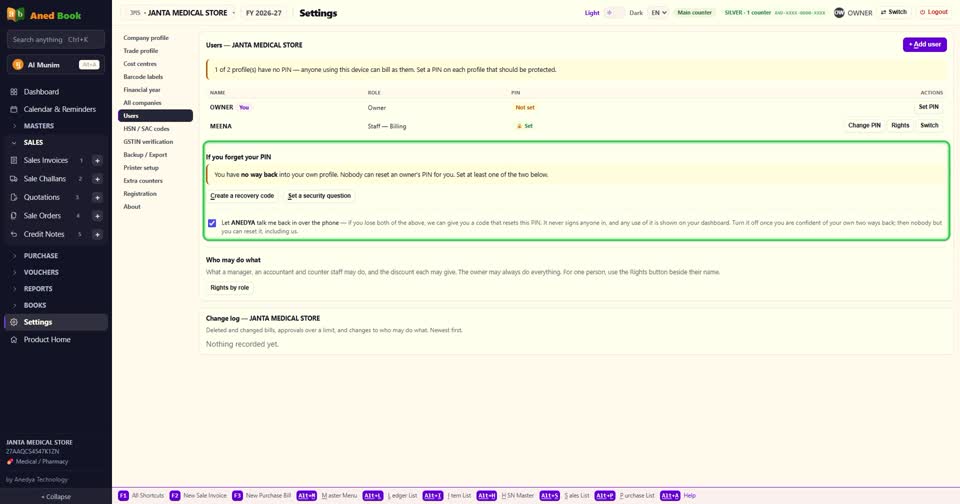Screen dimensions: 960x504
Task: Toggle the Light/Dark theme switch
Action: click(x=614, y=13)
